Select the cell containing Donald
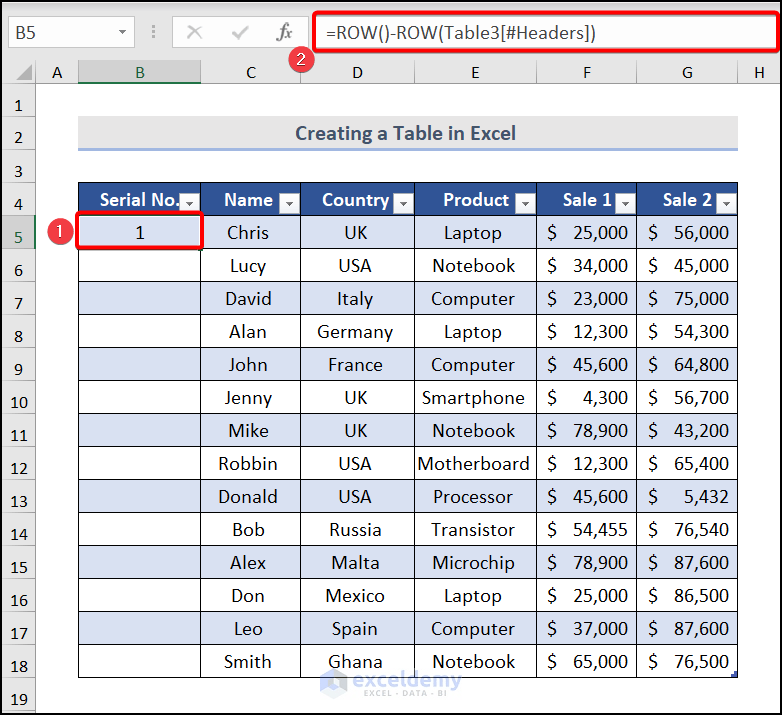782x715 pixels. click(250, 496)
